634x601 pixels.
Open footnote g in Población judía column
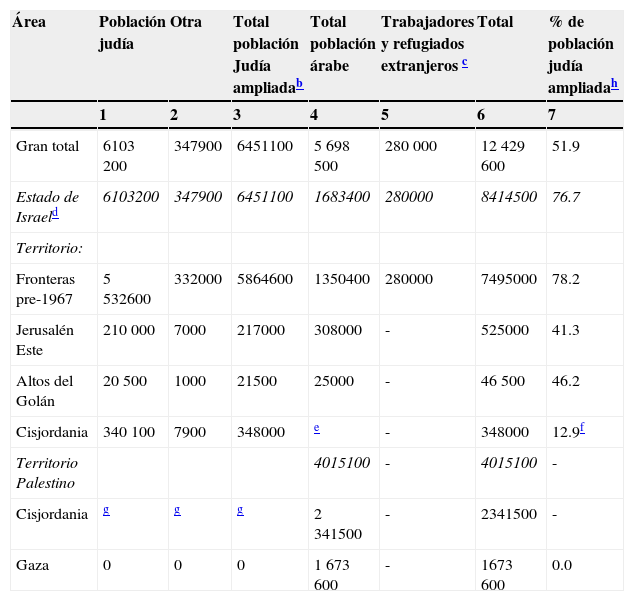106,509
